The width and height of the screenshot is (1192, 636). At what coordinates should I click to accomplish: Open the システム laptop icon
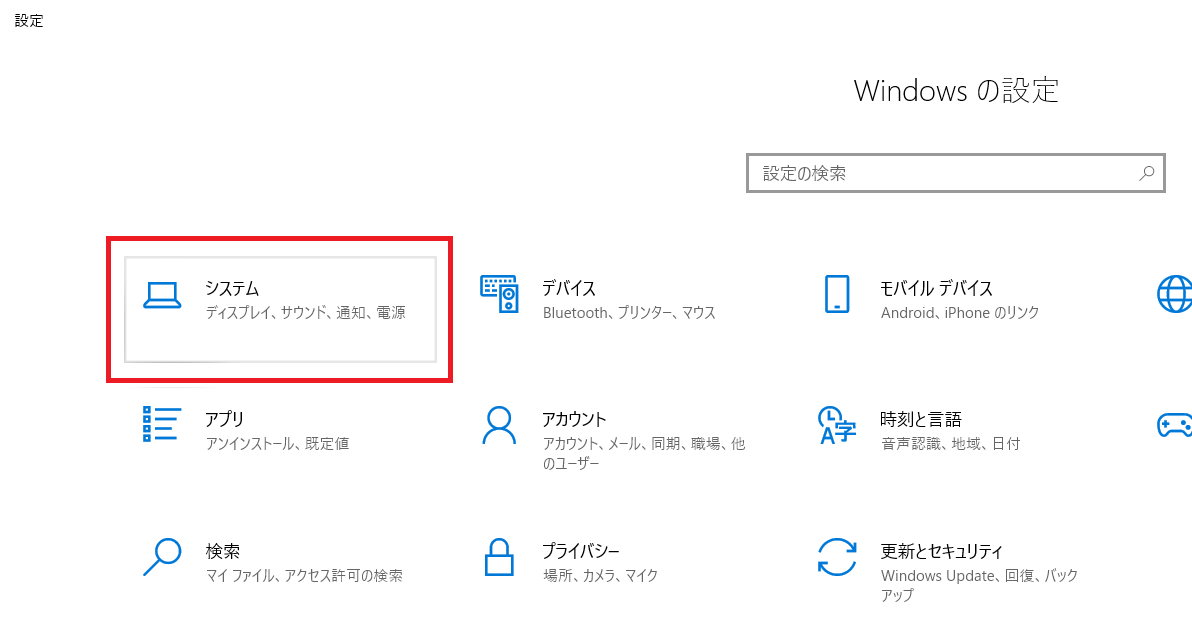pyautogui.click(x=162, y=296)
